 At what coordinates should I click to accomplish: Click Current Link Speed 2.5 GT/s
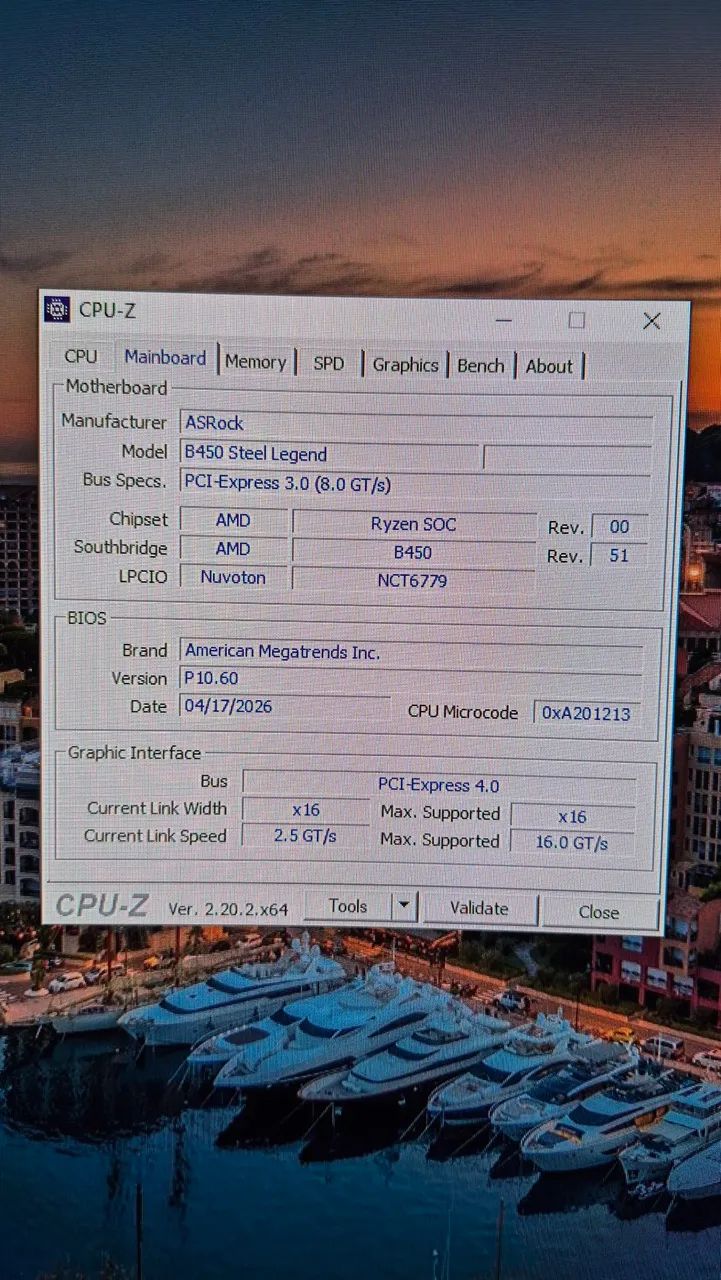tap(305, 837)
